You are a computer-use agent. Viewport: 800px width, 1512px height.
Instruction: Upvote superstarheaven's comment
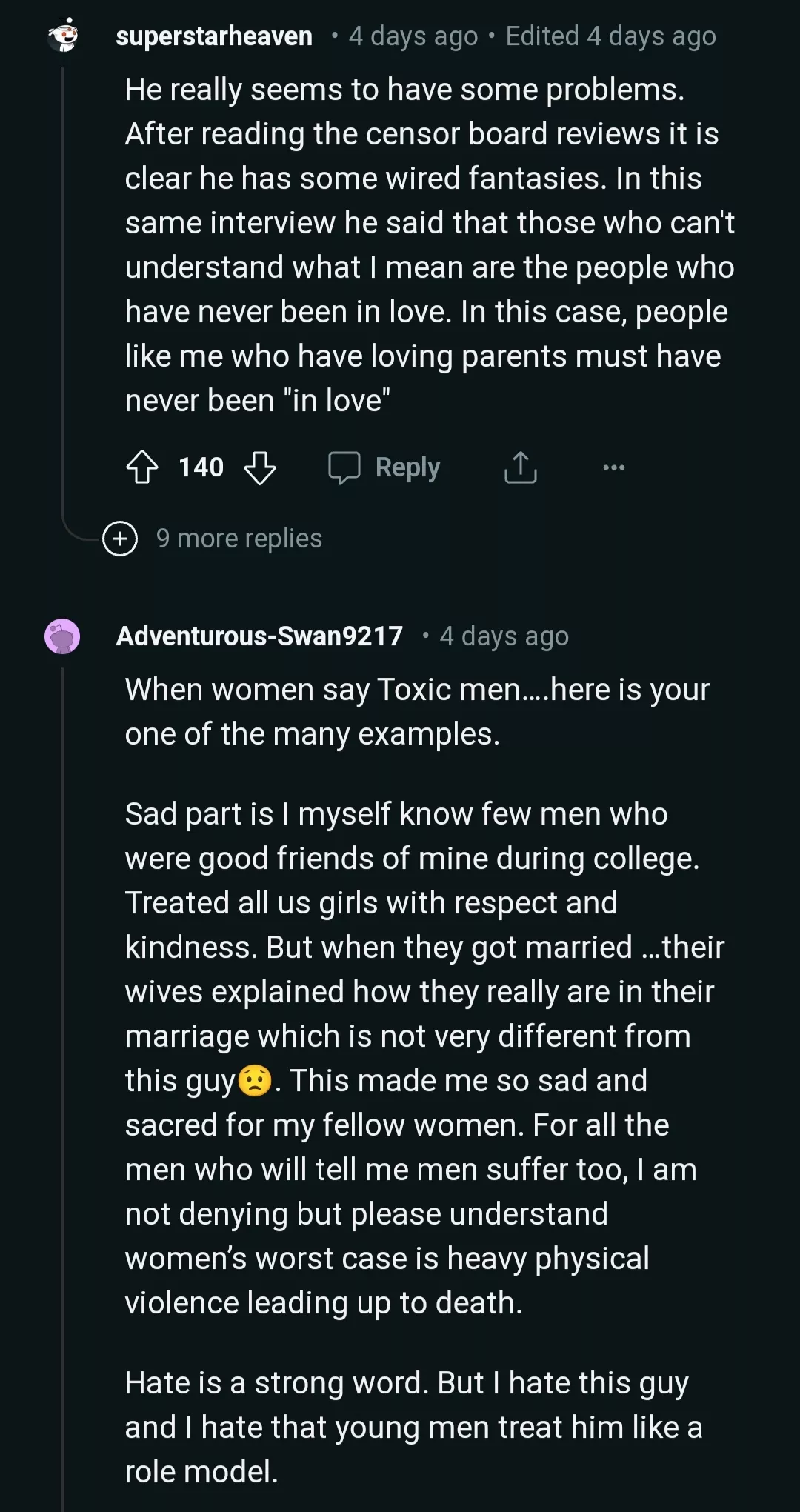[x=142, y=467]
